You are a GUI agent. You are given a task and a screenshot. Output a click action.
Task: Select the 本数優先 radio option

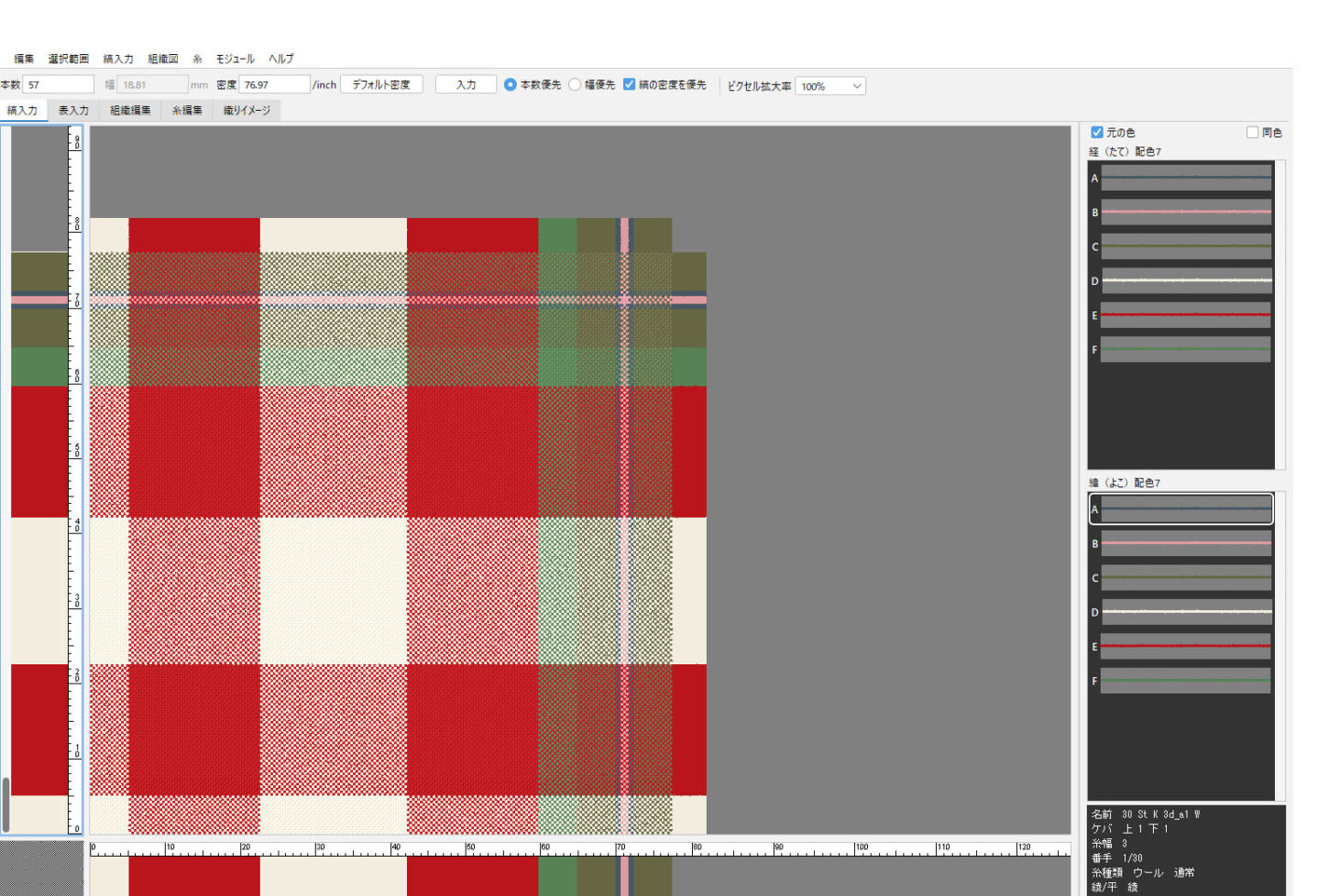511,84
